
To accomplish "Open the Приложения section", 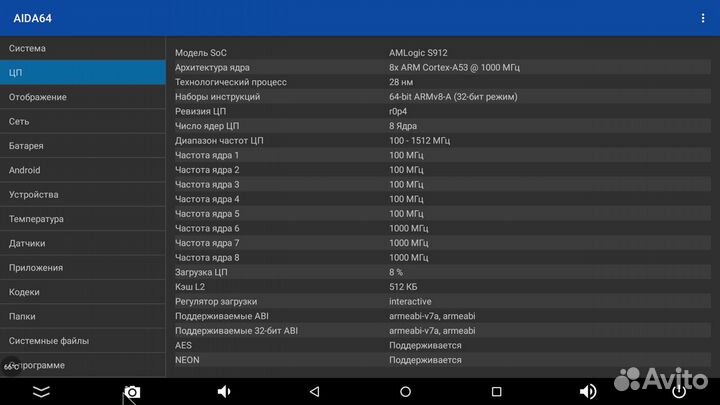I will 83,267.
